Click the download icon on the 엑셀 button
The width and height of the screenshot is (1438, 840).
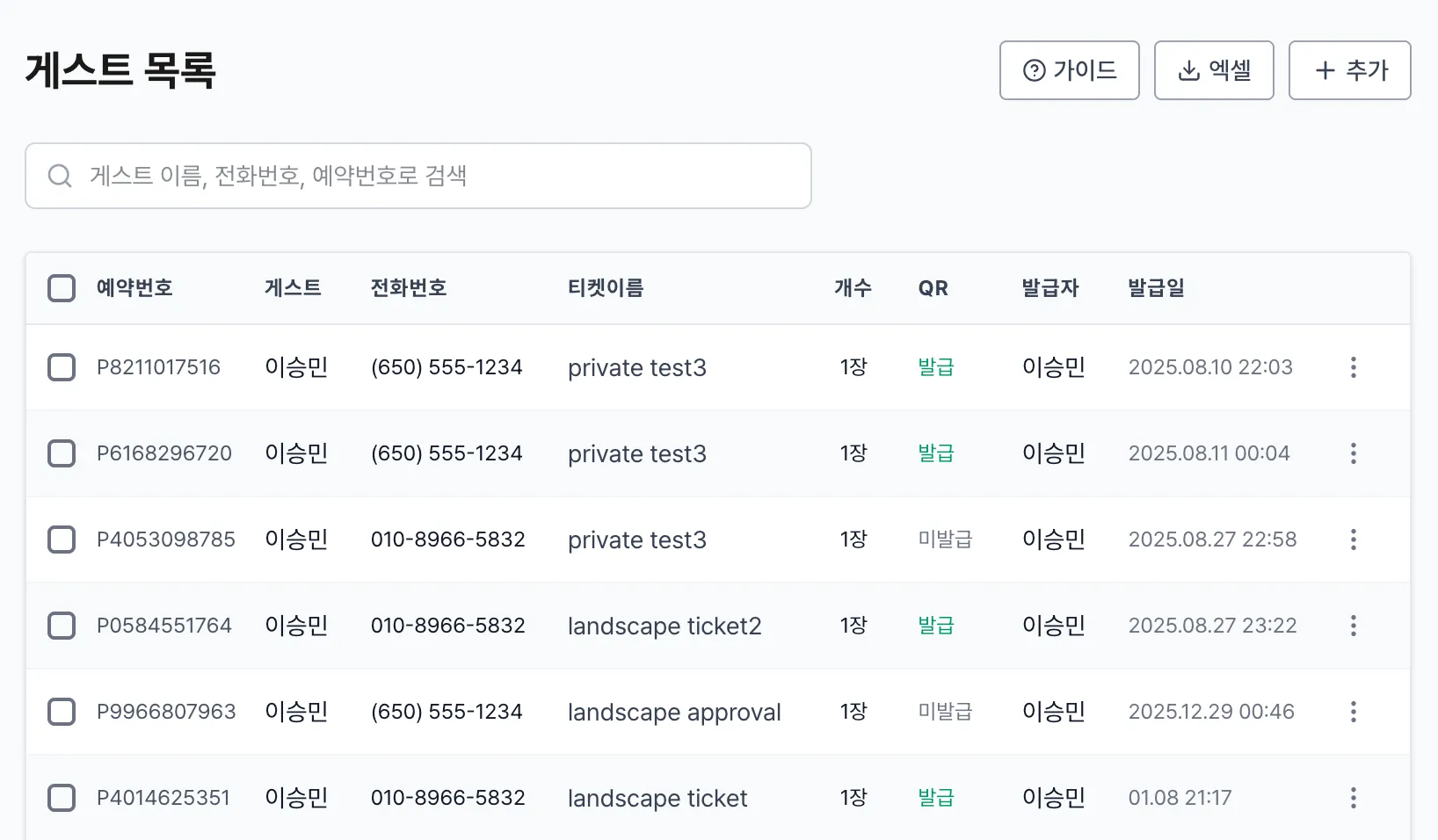[x=1188, y=70]
